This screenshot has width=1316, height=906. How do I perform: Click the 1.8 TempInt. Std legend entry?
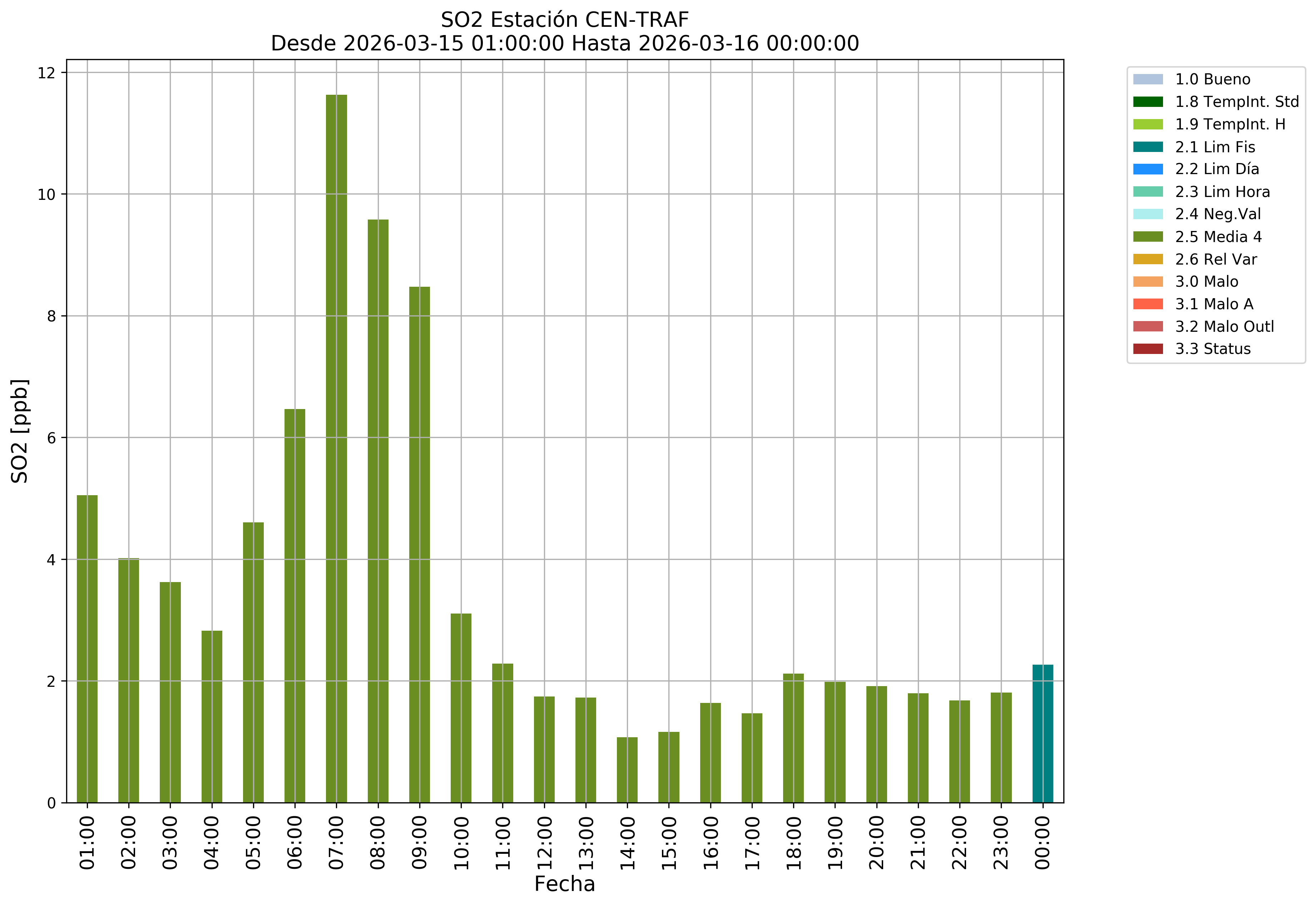coord(1236,102)
